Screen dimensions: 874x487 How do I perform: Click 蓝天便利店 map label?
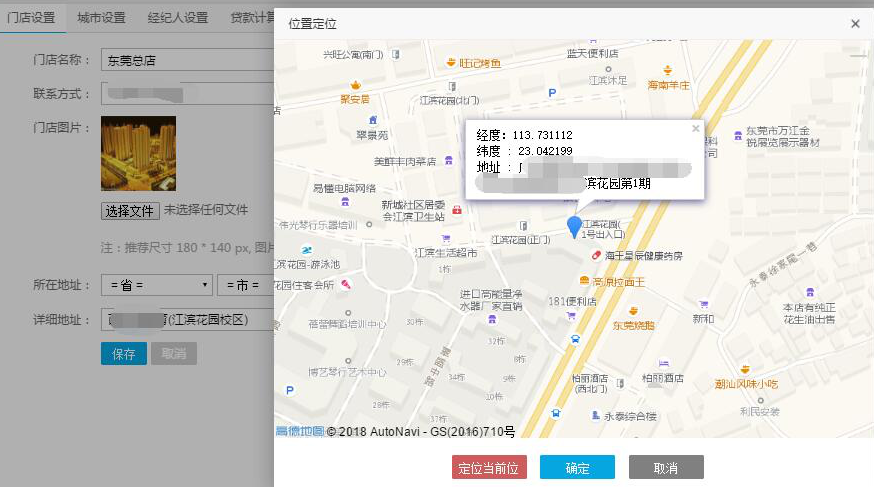click(x=592, y=53)
